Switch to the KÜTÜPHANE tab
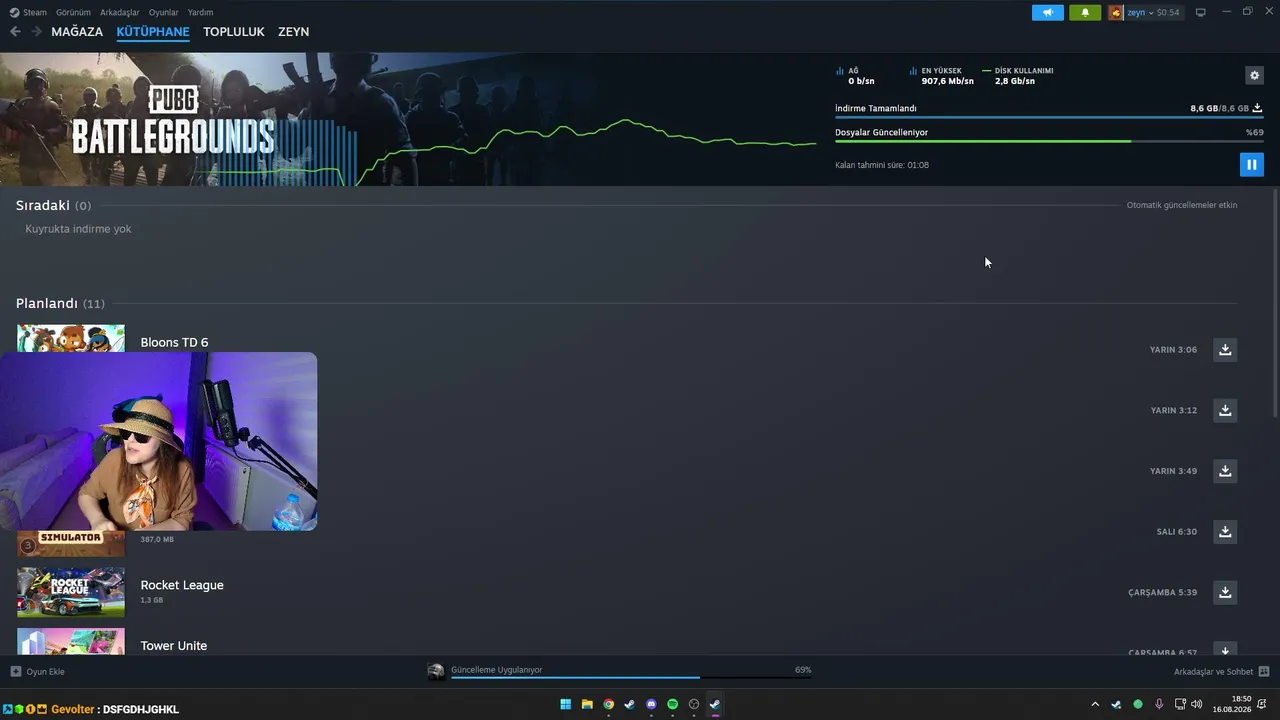 [x=153, y=32]
